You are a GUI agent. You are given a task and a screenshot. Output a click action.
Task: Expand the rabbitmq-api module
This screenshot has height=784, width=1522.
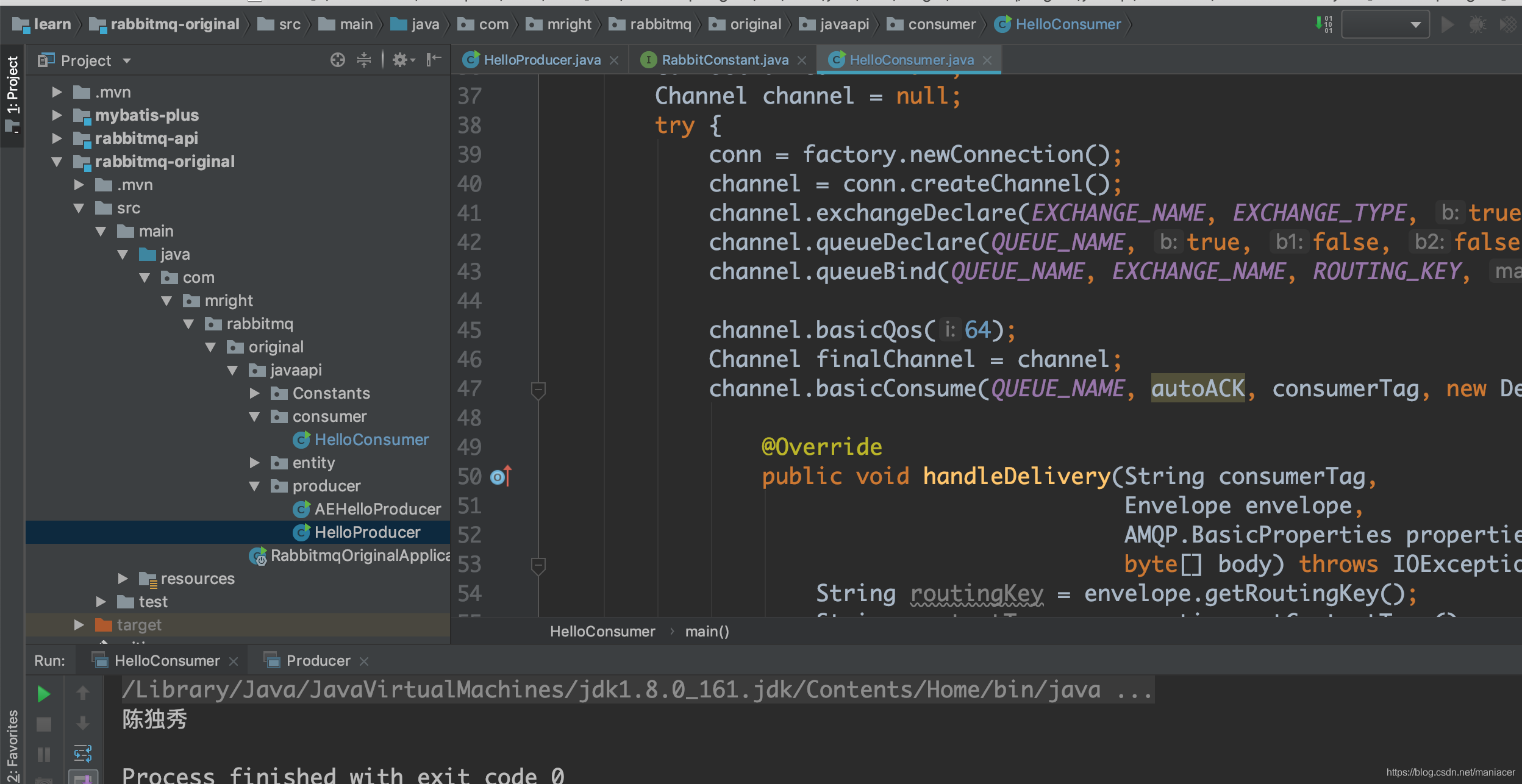pos(57,138)
